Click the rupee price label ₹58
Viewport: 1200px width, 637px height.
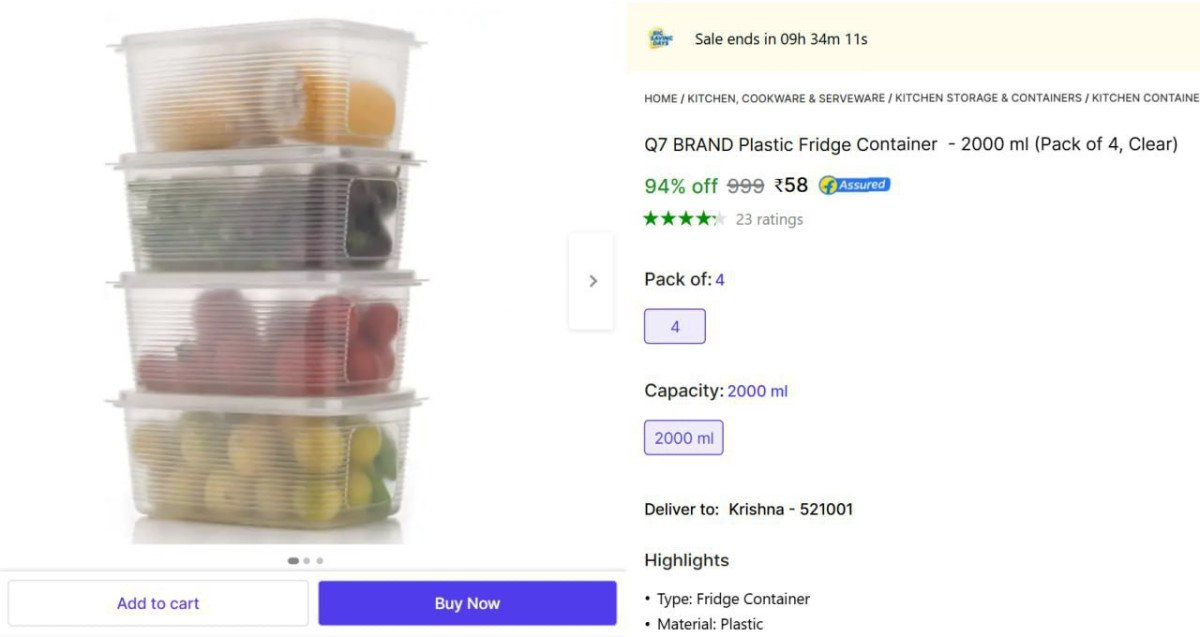pyautogui.click(x=792, y=185)
